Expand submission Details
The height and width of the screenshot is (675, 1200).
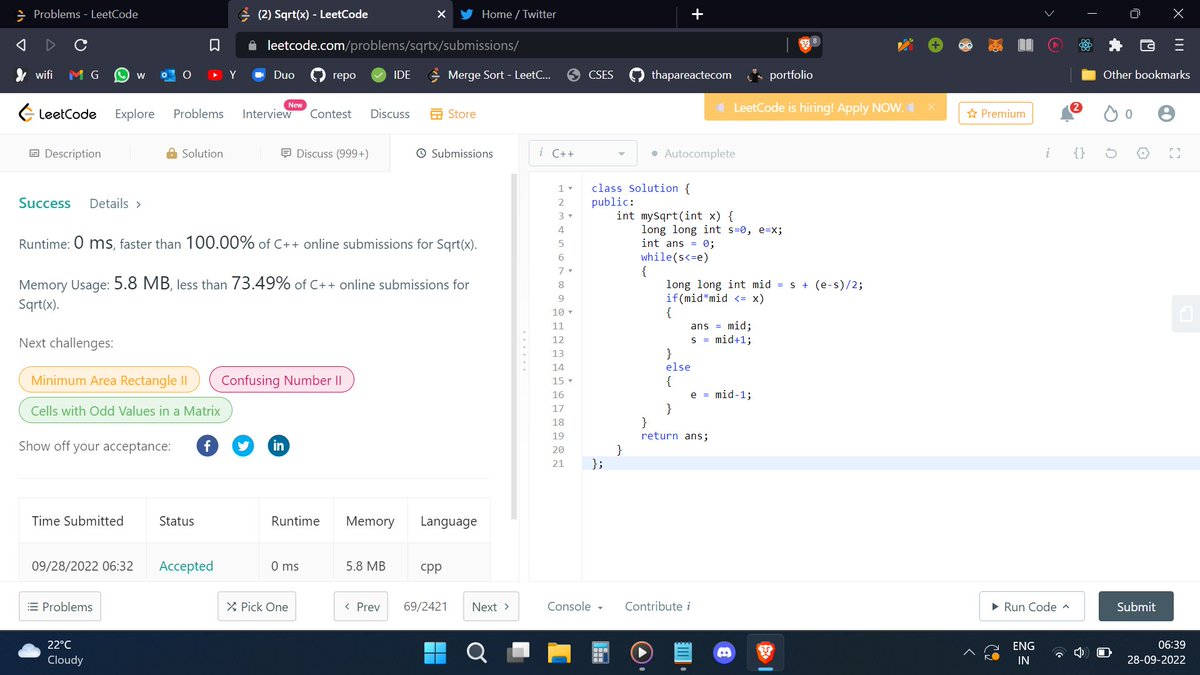coord(114,204)
